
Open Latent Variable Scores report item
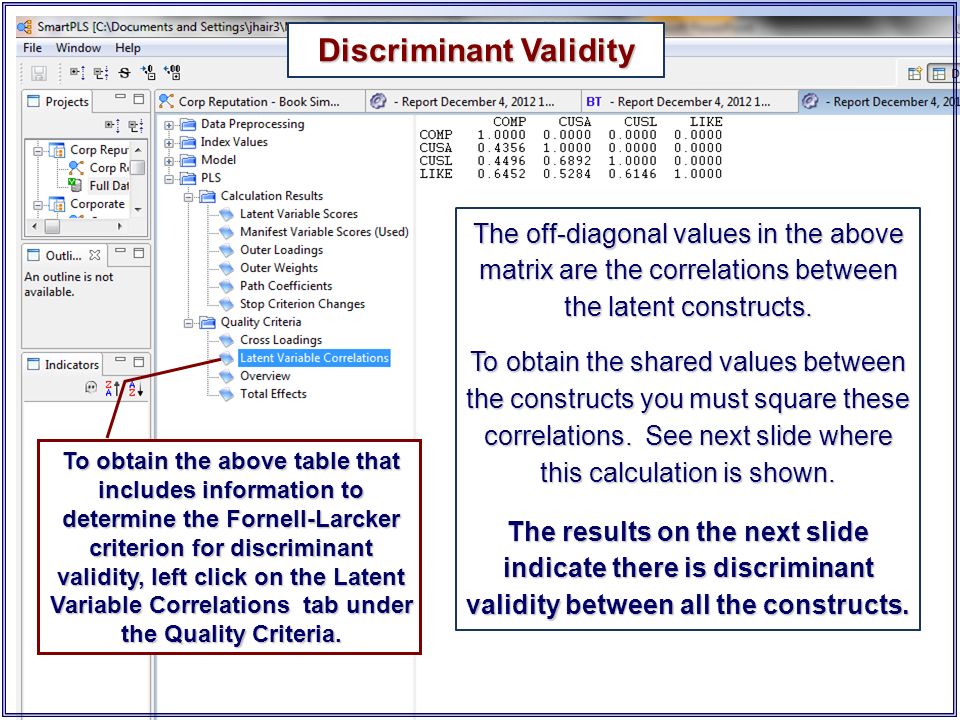299,214
